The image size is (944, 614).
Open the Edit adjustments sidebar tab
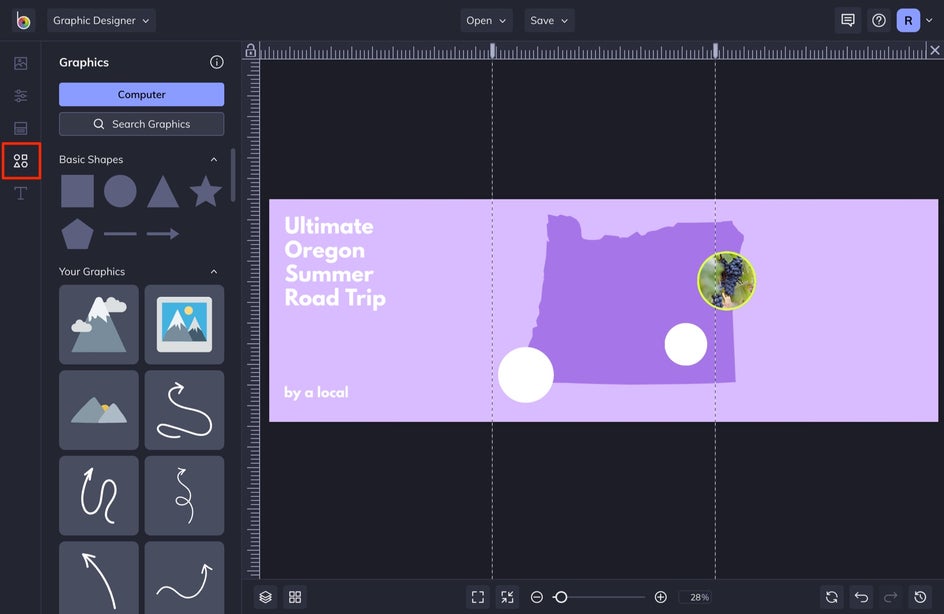pos(20,96)
